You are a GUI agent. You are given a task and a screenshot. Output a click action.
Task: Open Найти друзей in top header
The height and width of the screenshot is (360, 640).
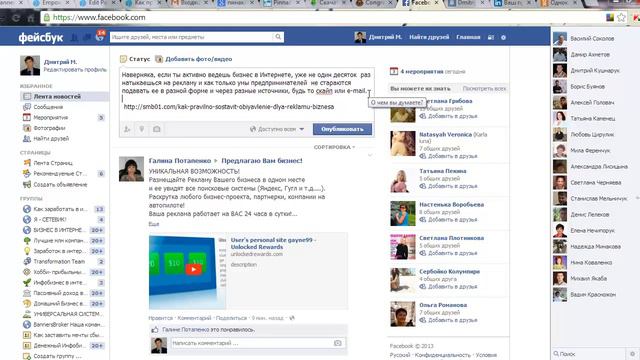point(429,37)
